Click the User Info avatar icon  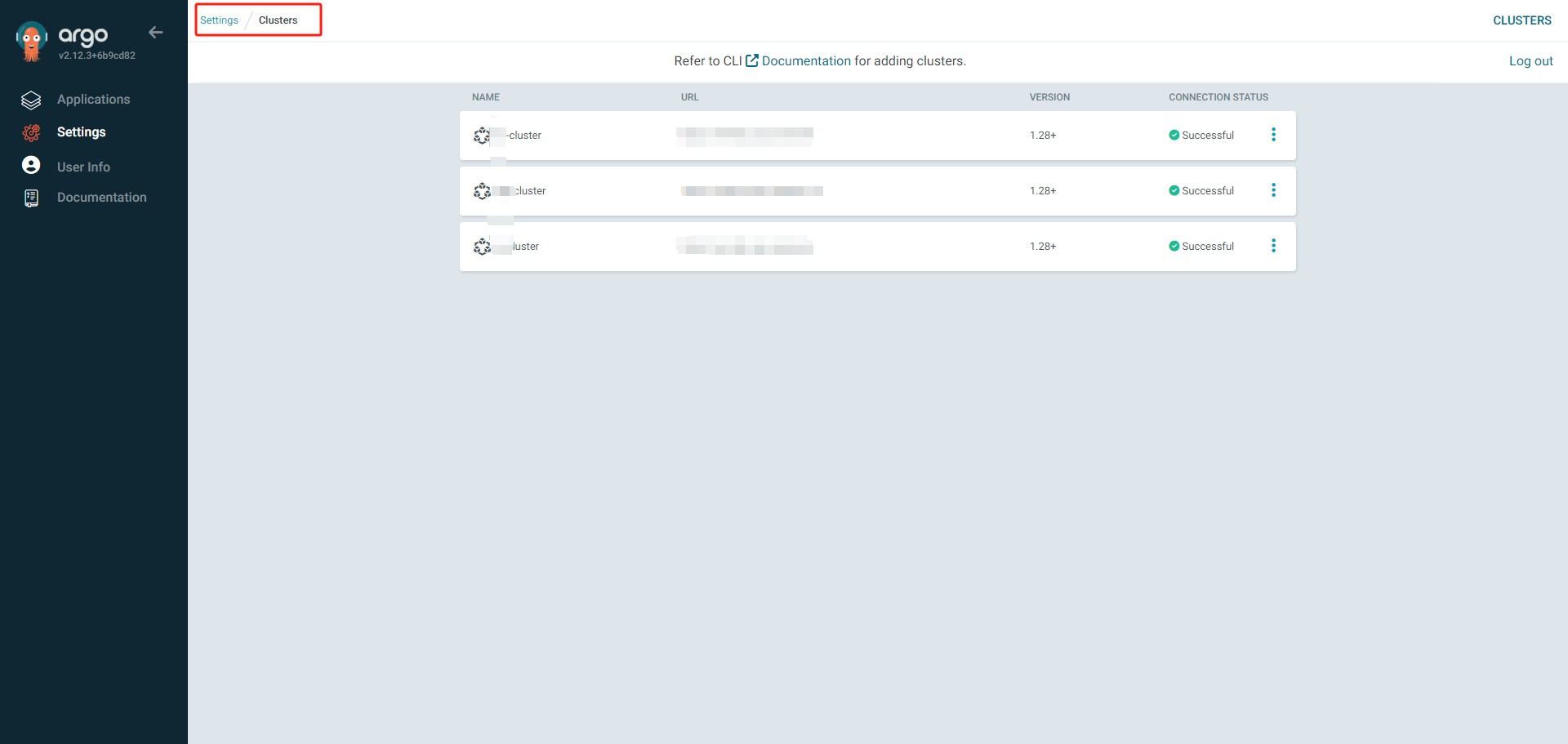[x=31, y=166]
